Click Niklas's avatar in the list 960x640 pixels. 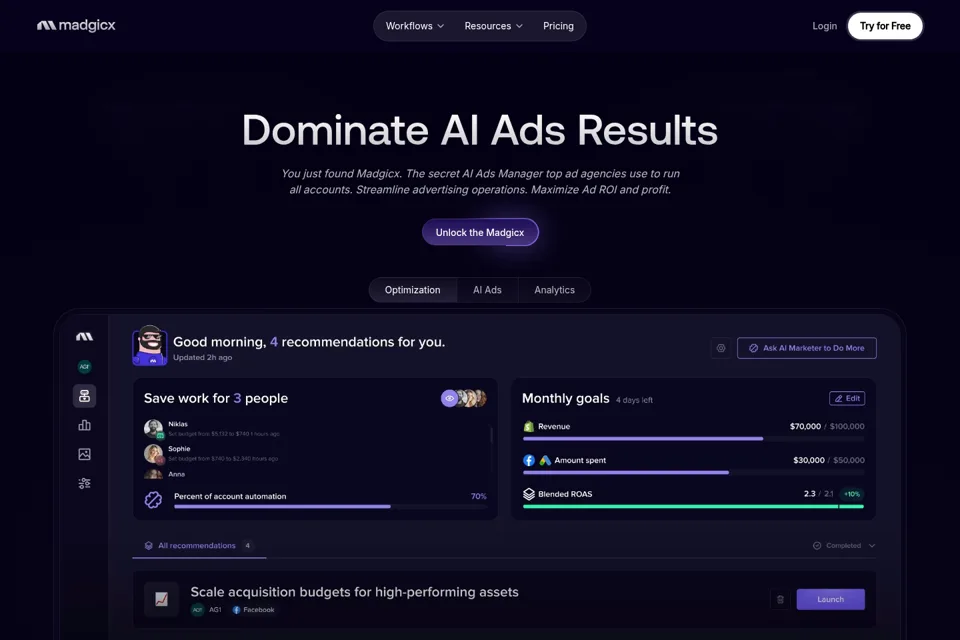153,428
